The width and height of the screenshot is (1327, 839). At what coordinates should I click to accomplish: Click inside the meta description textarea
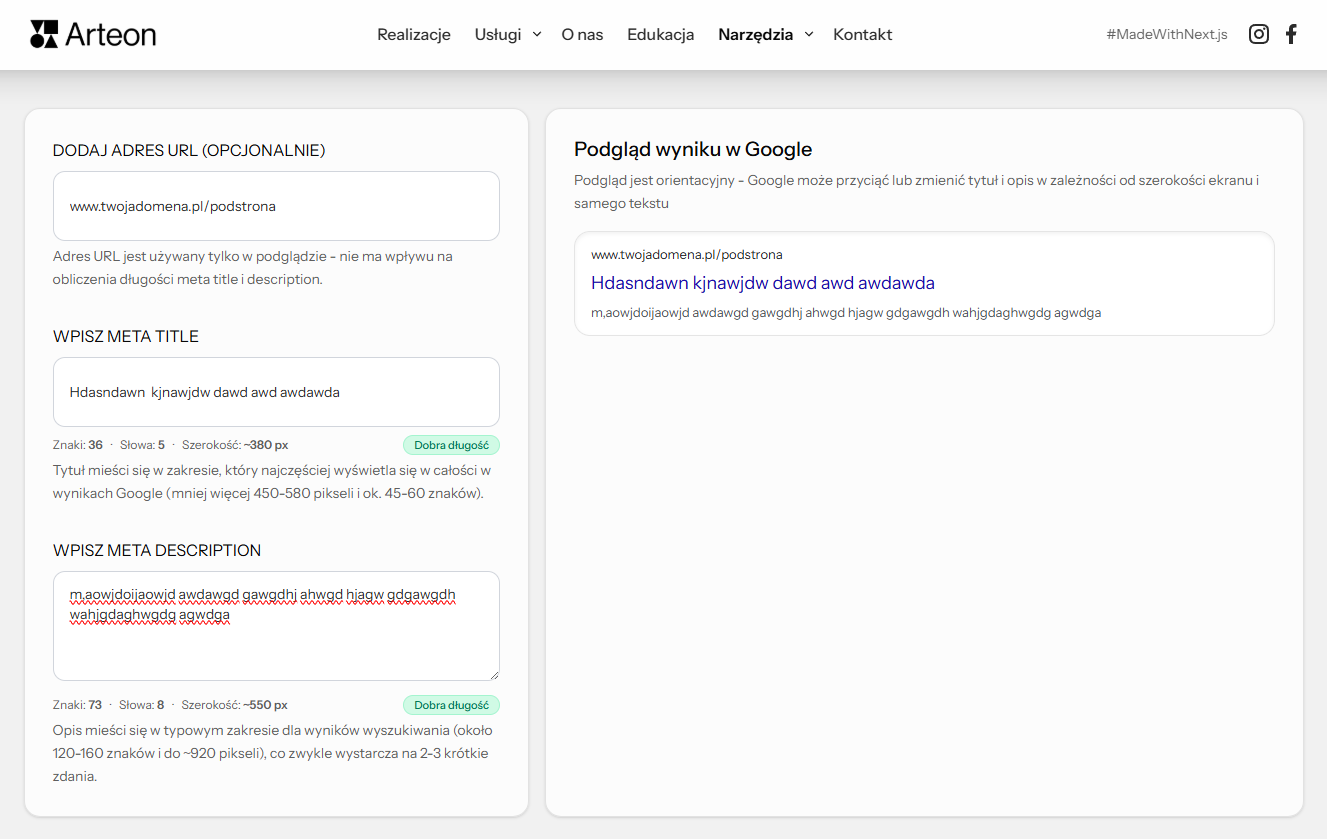[276, 625]
